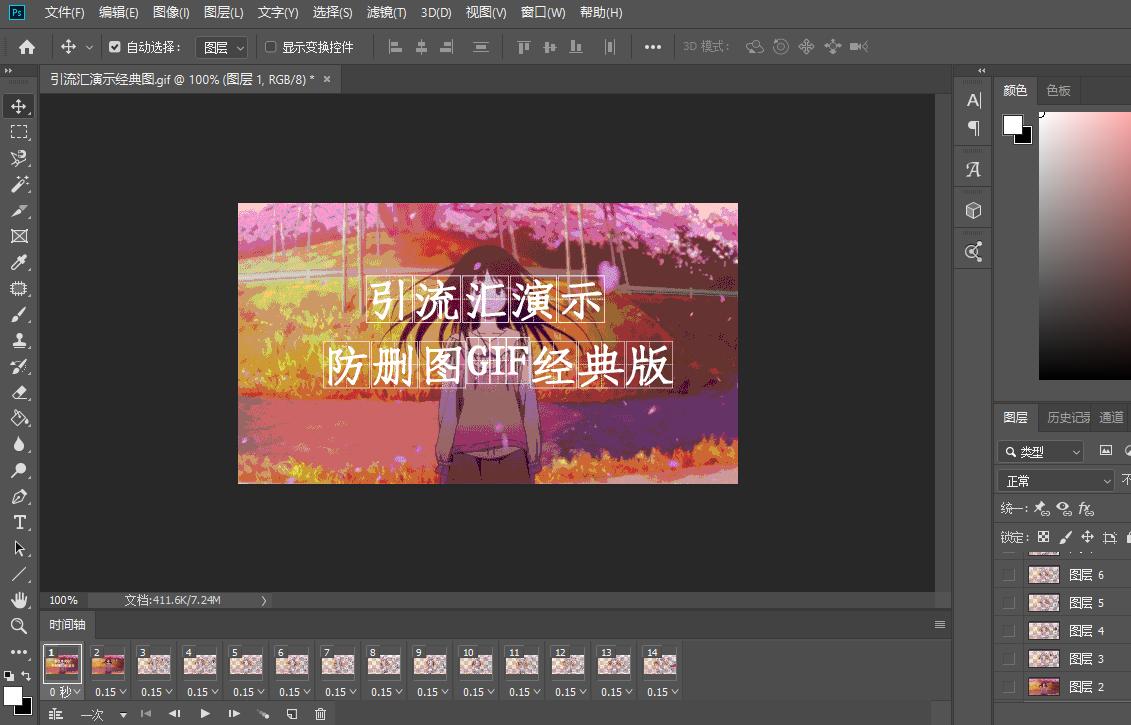The width and height of the screenshot is (1131, 725).
Task: Select the Zoom tool
Action: (x=19, y=626)
